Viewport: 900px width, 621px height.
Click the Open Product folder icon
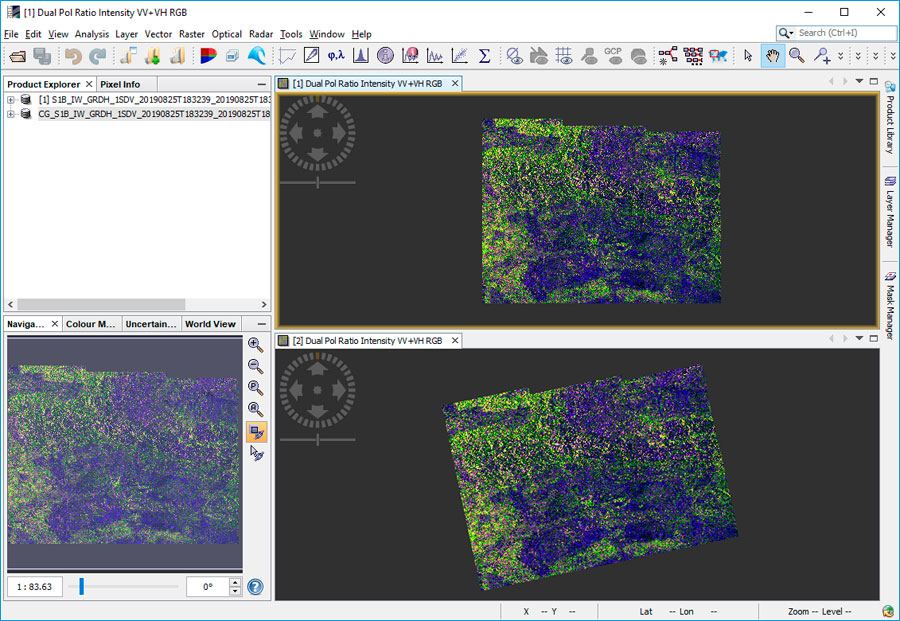[x=17, y=56]
